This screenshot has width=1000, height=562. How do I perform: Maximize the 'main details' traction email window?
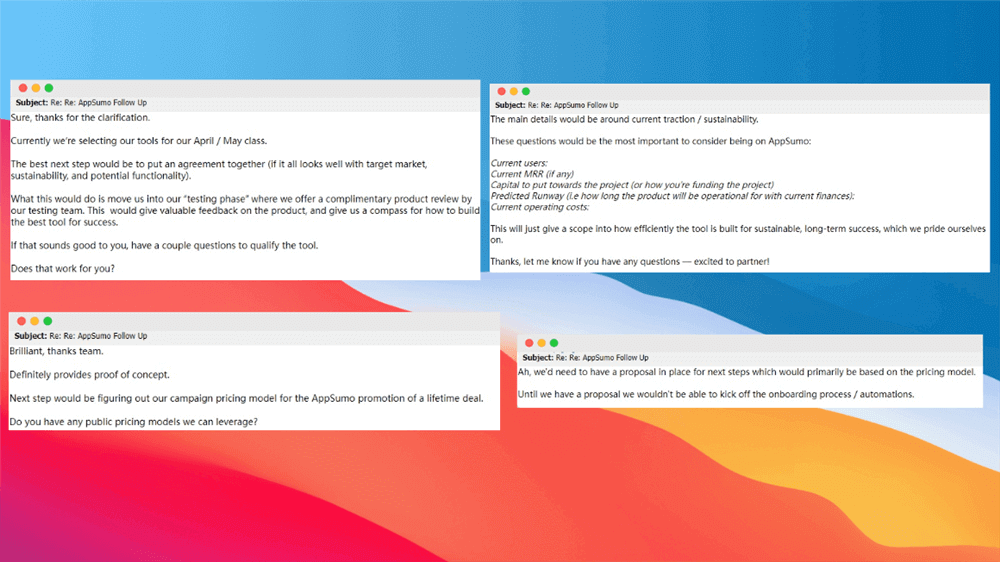tap(526, 92)
